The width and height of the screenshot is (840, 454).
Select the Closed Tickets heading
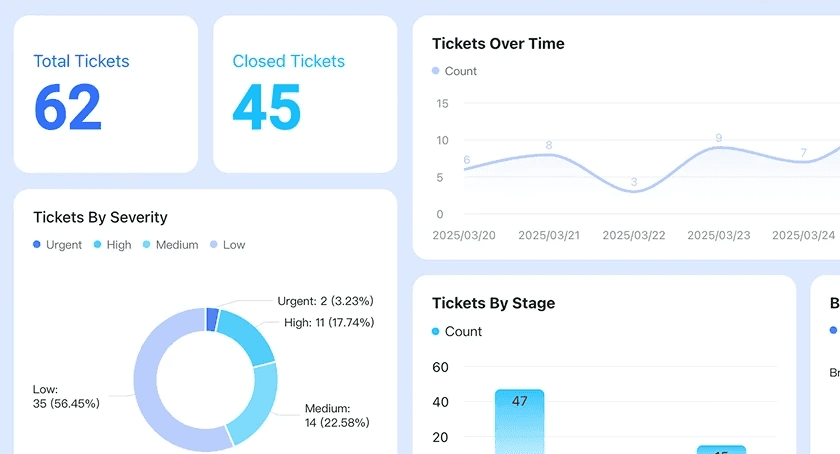click(x=289, y=61)
